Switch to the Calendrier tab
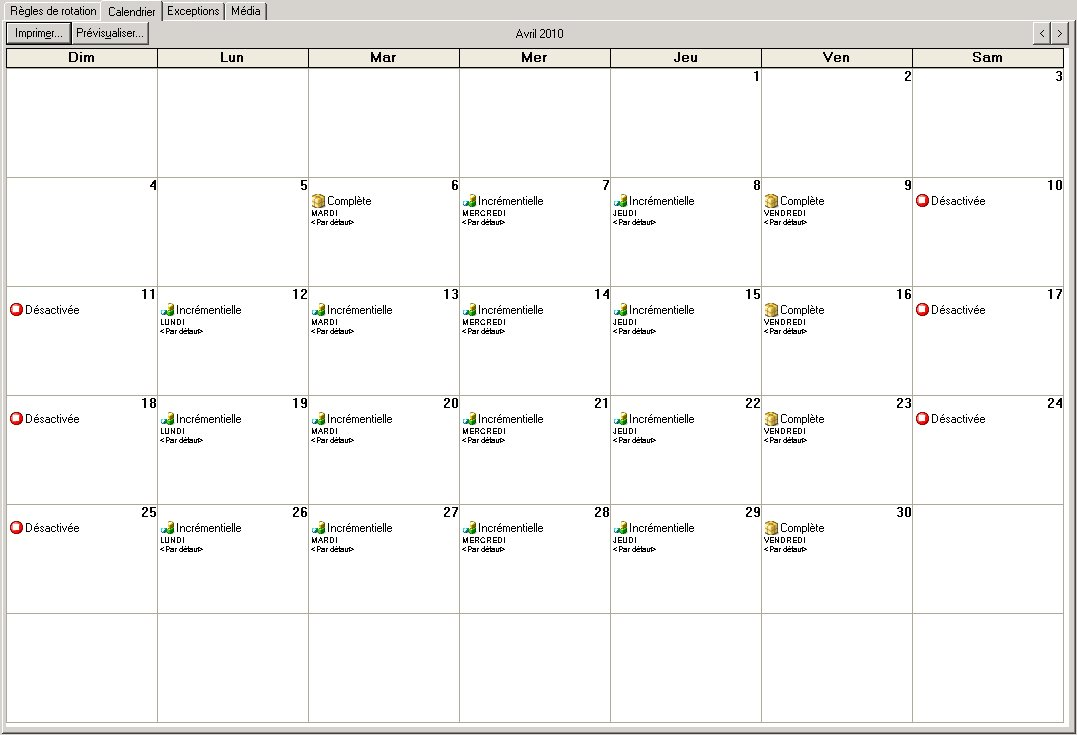Image resolution: width=1077 pixels, height=735 pixels. (x=131, y=11)
